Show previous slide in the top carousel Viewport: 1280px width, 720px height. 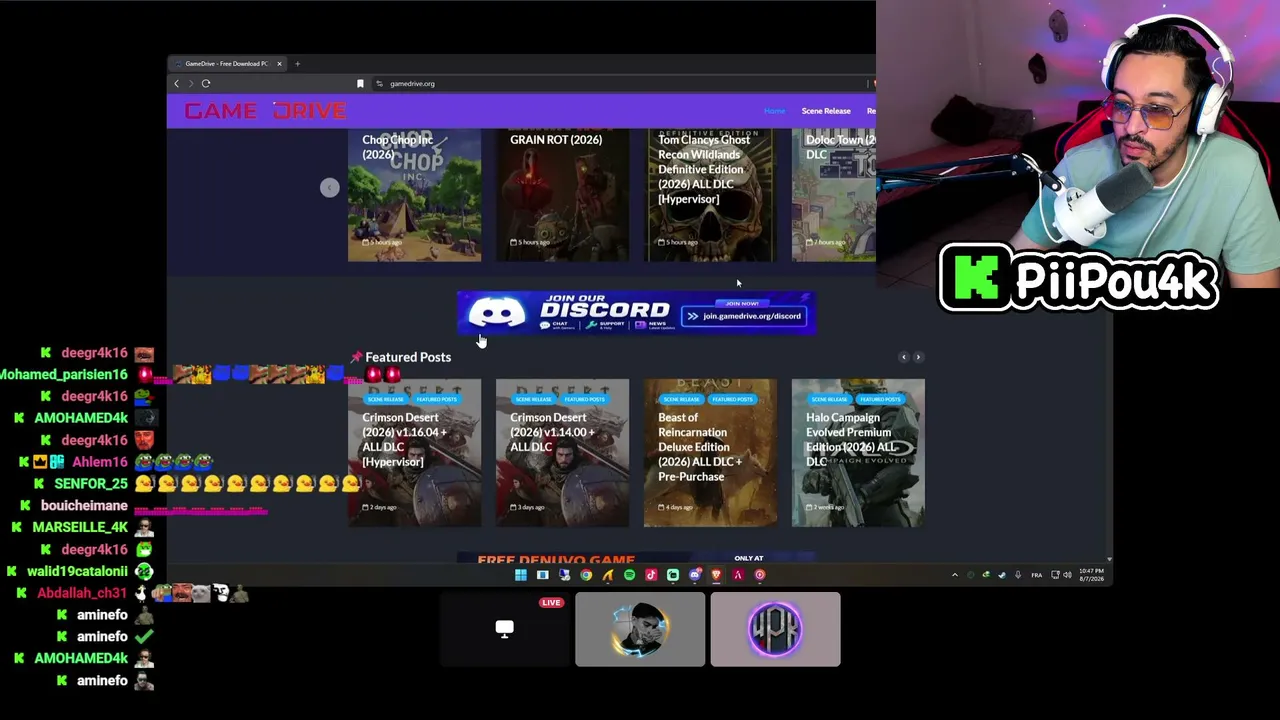[329, 188]
